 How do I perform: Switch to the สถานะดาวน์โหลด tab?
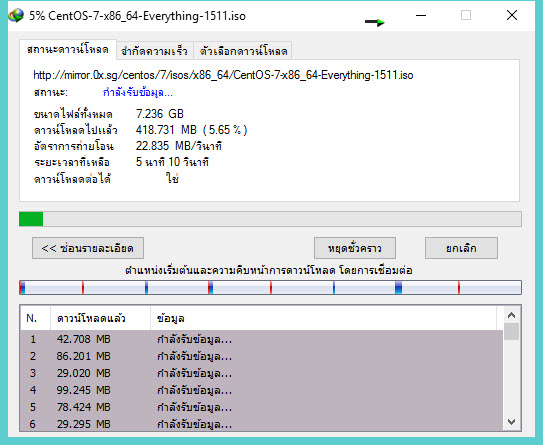pyautogui.click(x=68, y=50)
